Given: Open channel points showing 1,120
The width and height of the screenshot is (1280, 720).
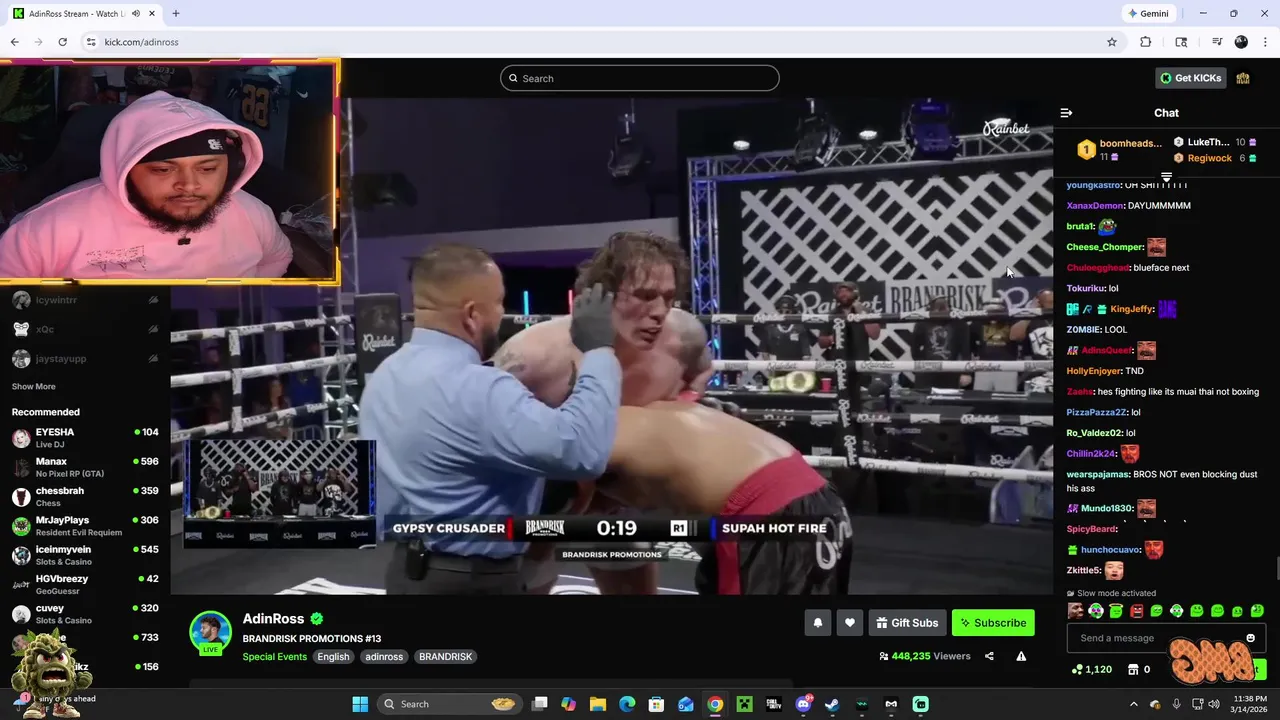Looking at the screenshot, I should point(1091,669).
